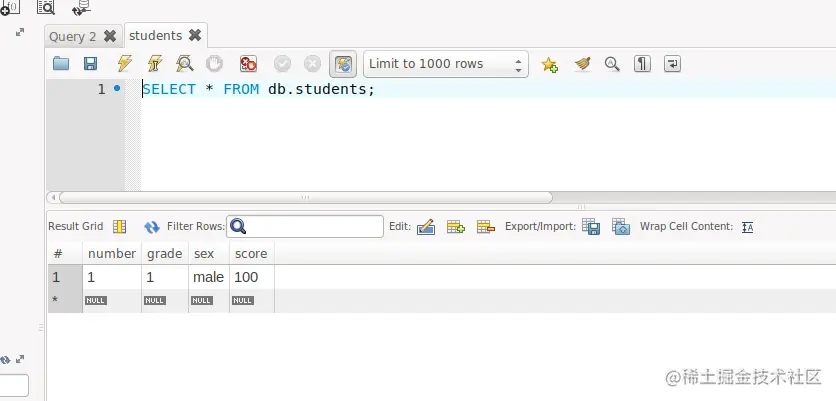Click the Result Grid form icon
The height and width of the screenshot is (401, 836).
point(119,227)
